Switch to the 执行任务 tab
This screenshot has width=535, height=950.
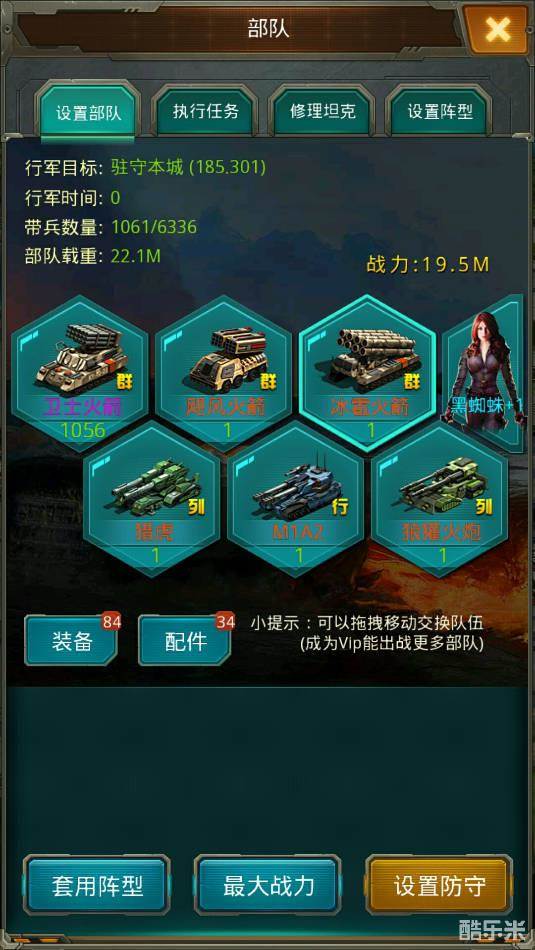205,111
